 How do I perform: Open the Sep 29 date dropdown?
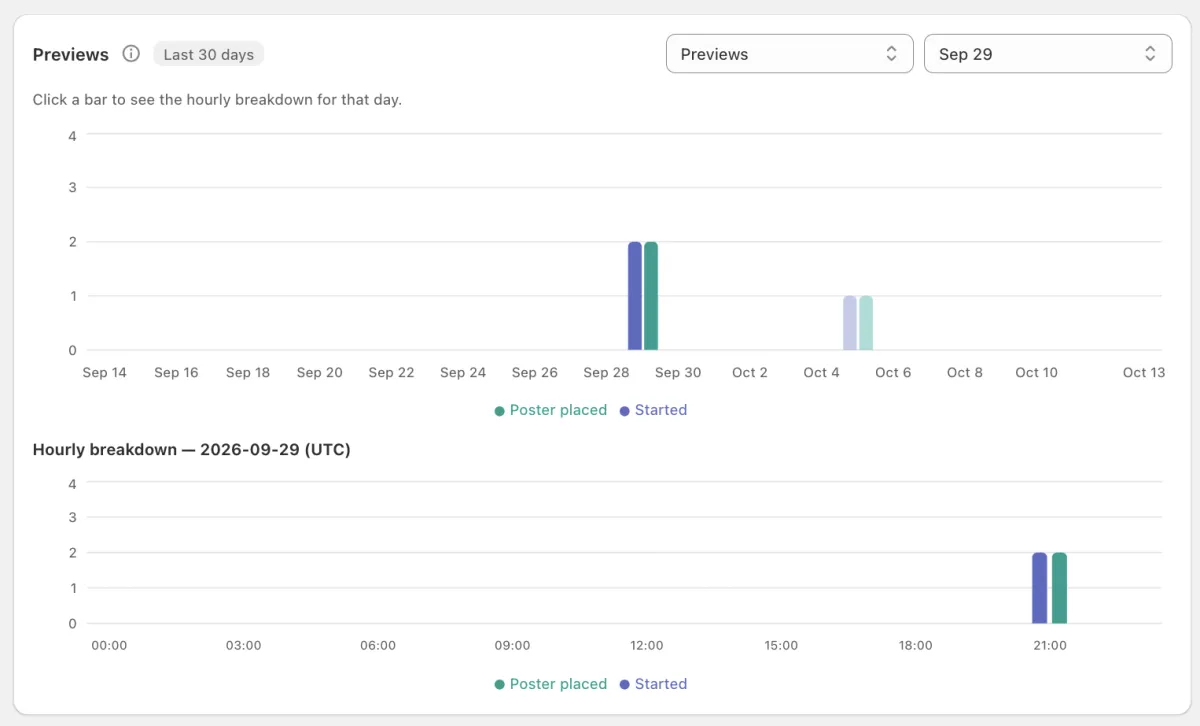[1048, 54]
